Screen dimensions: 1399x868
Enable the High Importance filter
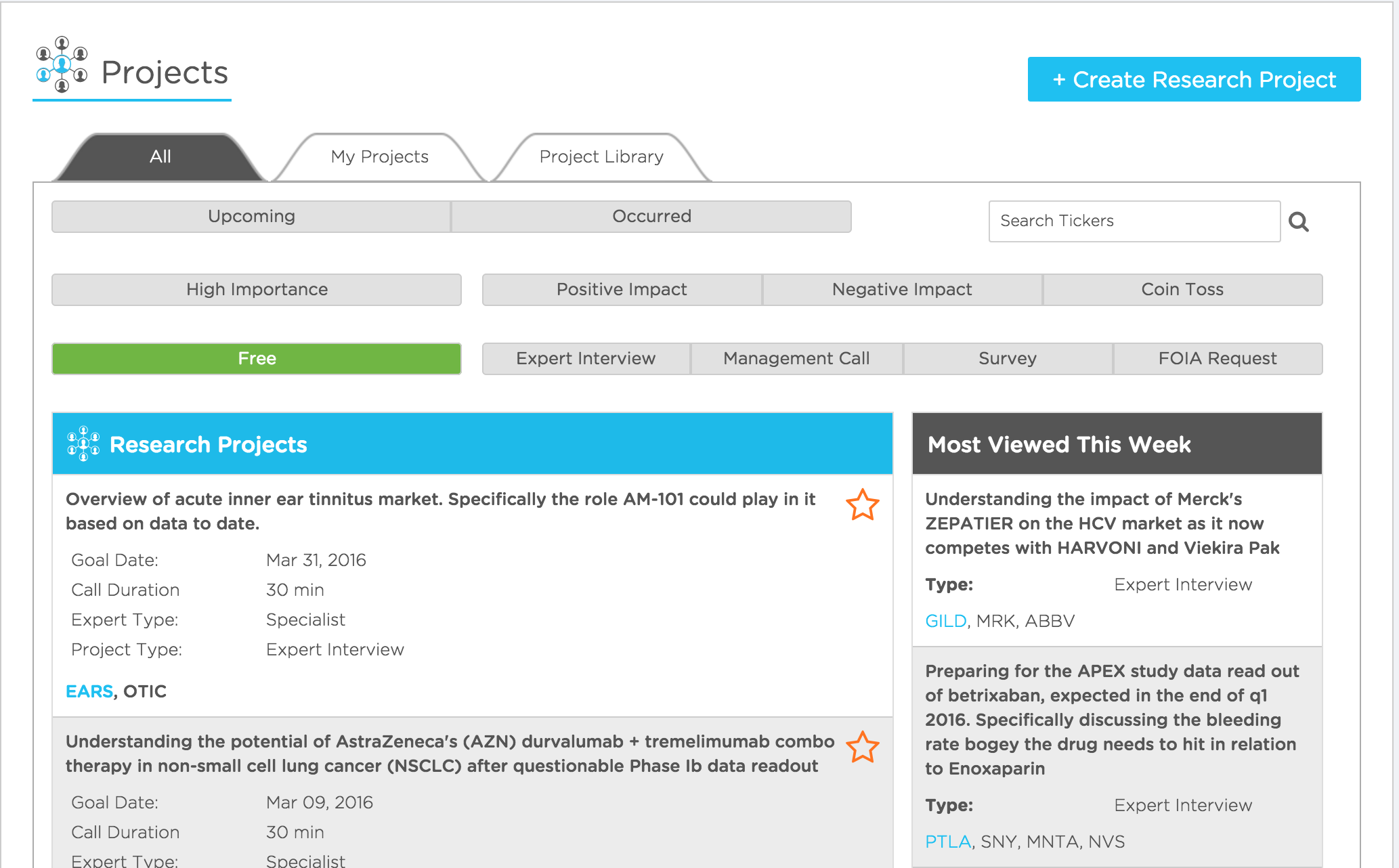(256, 289)
